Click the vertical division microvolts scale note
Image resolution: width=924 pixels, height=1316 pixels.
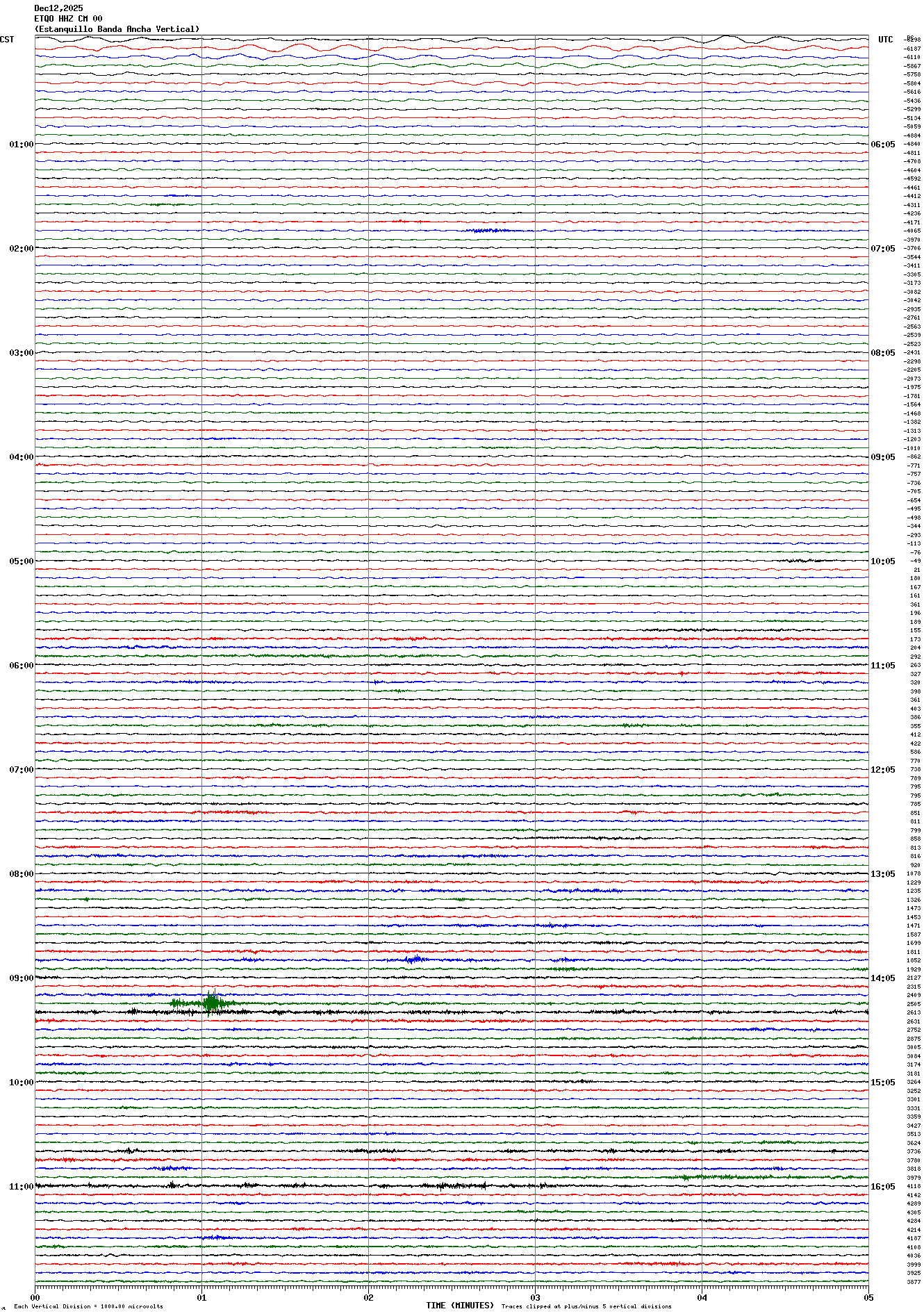[x=88, y=1306]
